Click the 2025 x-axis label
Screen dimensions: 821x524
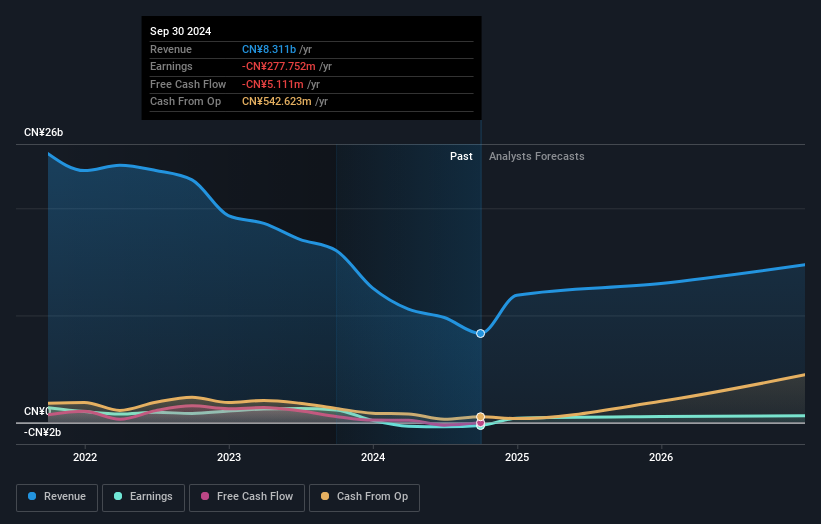click(517, 458)
